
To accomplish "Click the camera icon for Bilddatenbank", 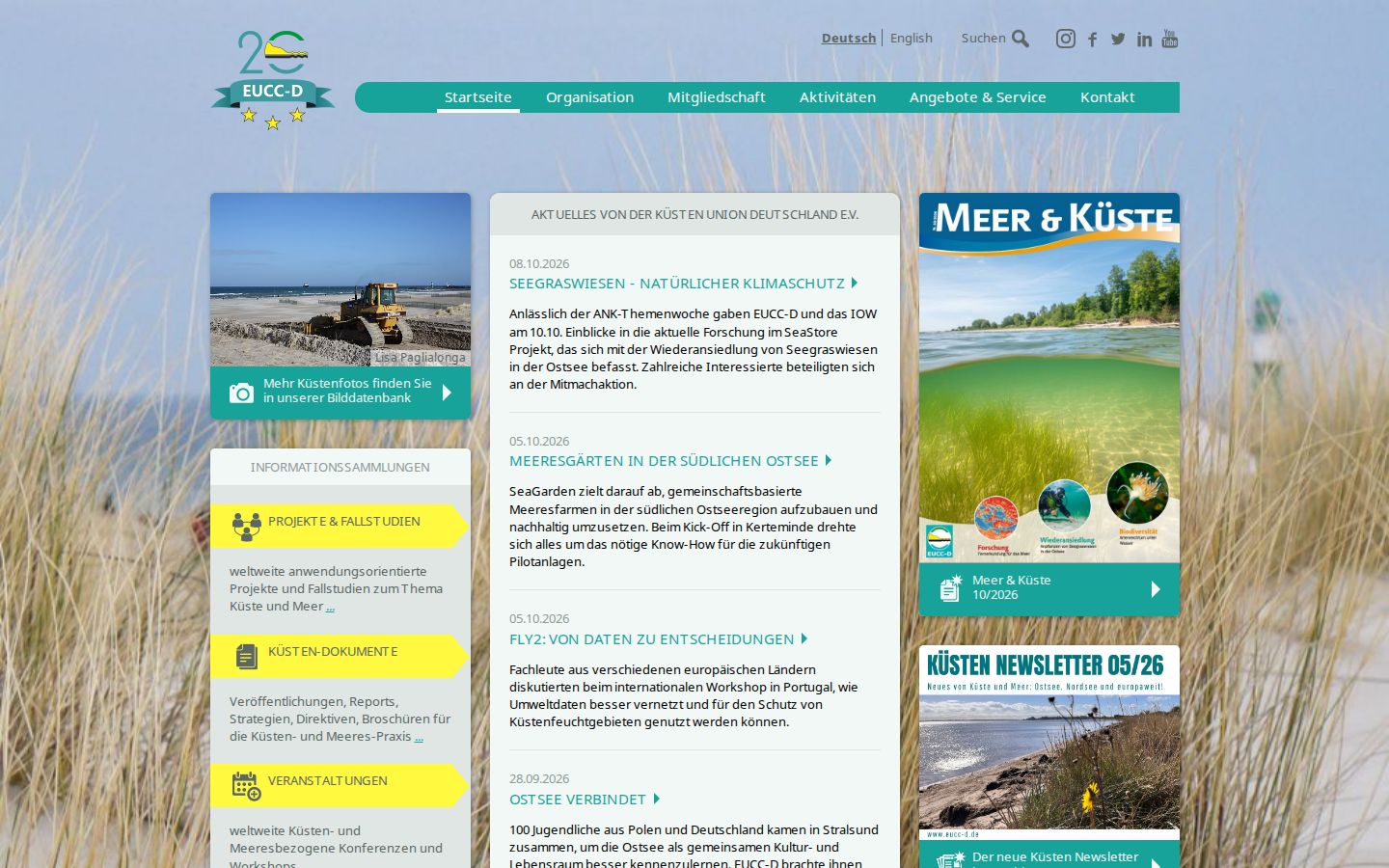I will [241, 393].
